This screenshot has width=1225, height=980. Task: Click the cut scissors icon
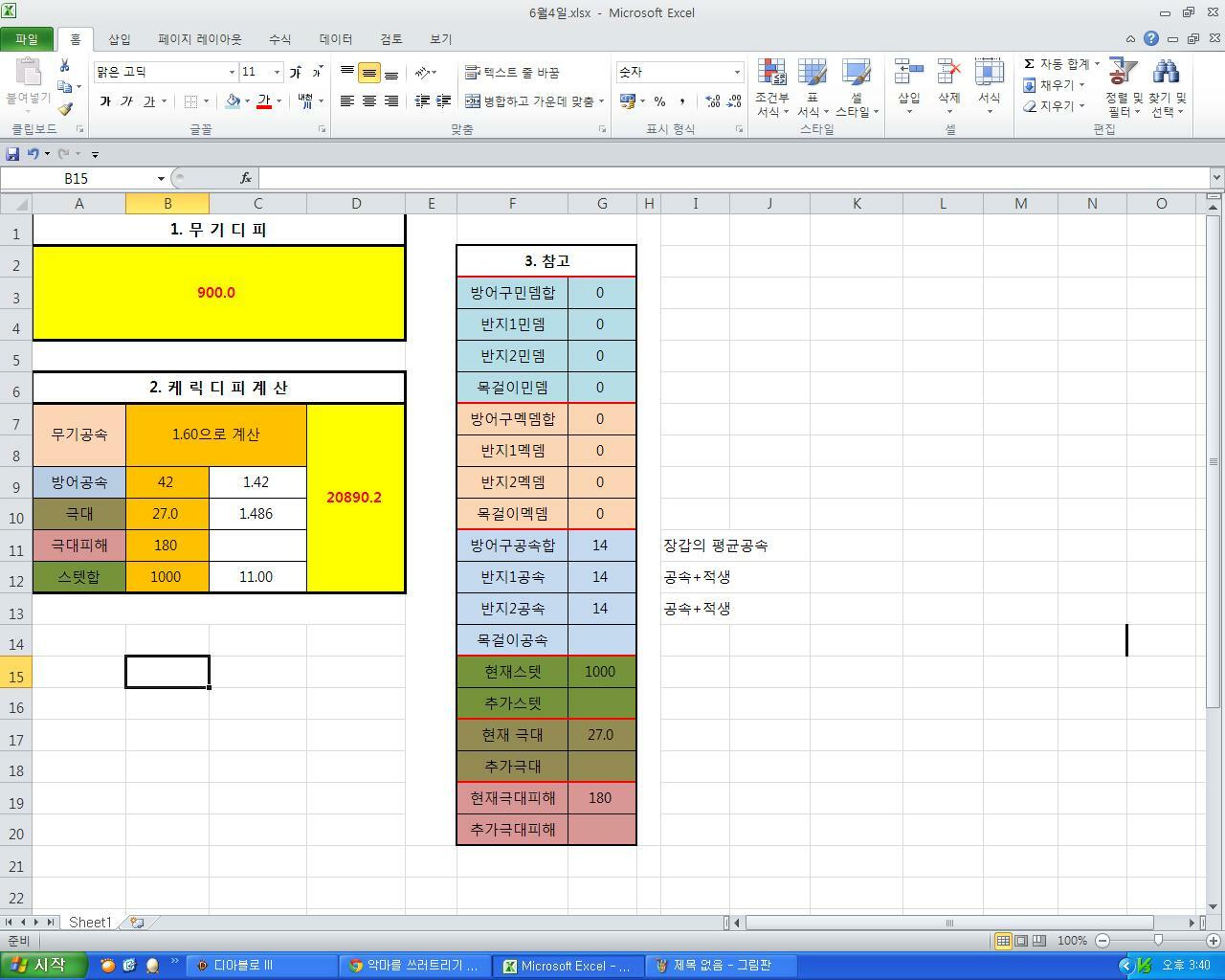click(x=64, y=65)
